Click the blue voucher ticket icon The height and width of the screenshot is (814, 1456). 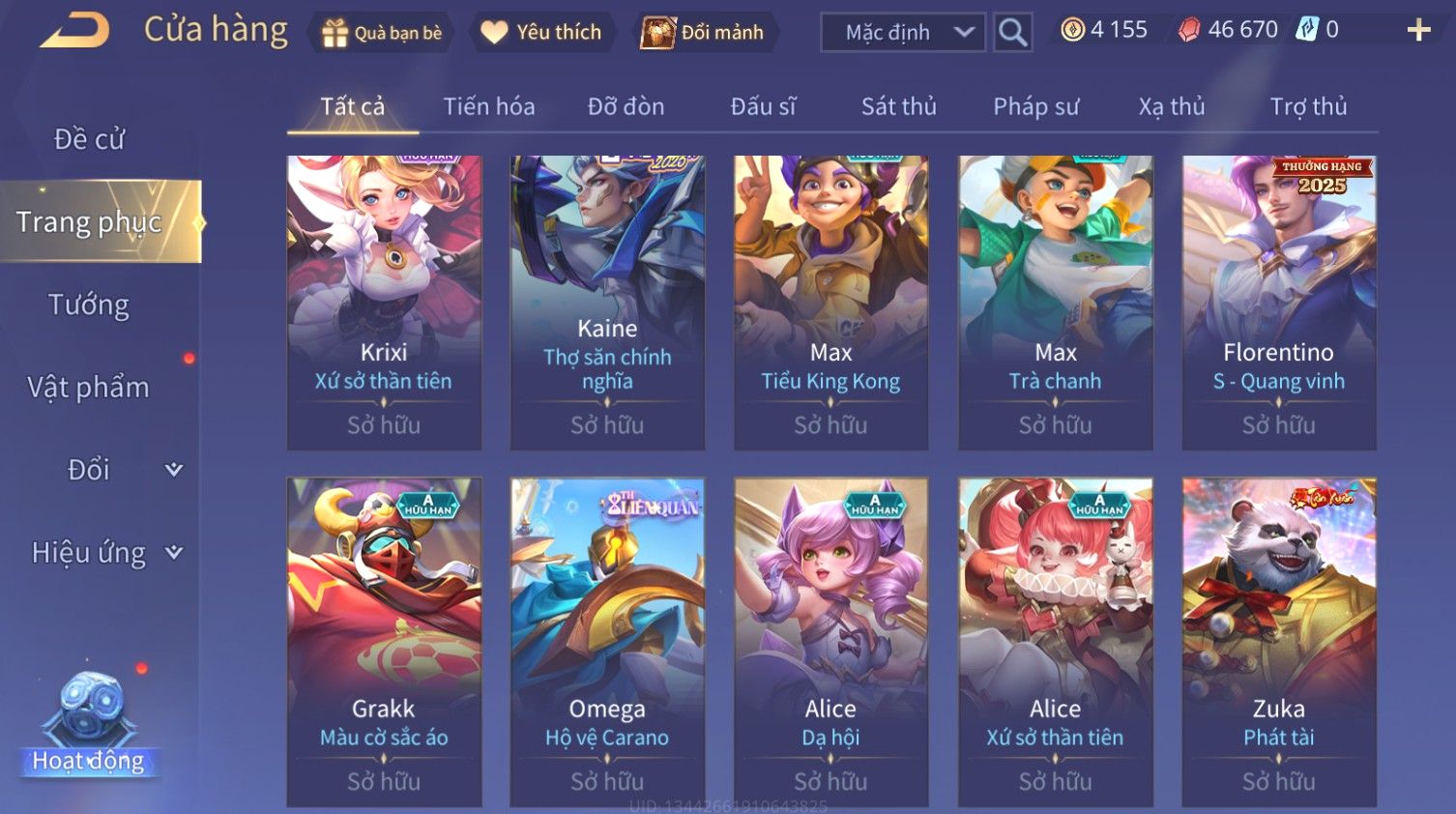pyautogui.click(x=1307, y=29)
